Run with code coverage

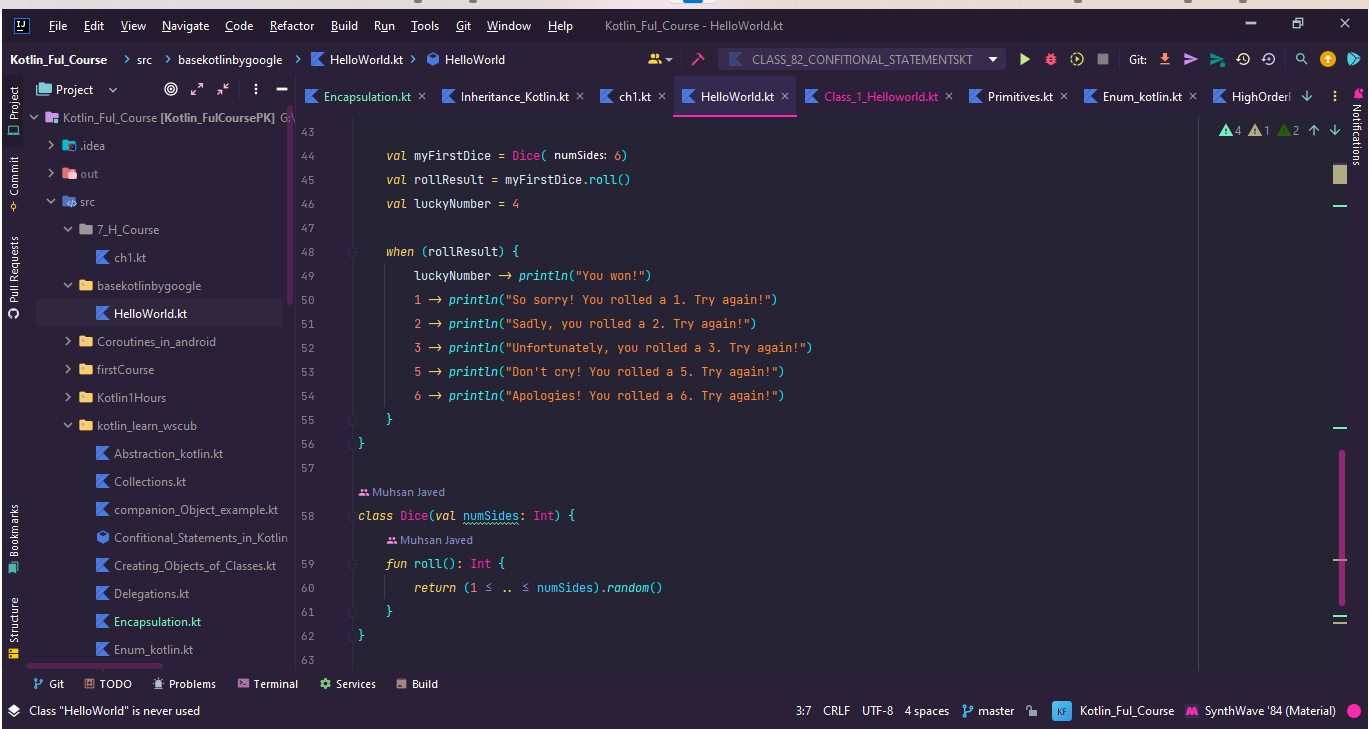click(x=1076, y=59)
